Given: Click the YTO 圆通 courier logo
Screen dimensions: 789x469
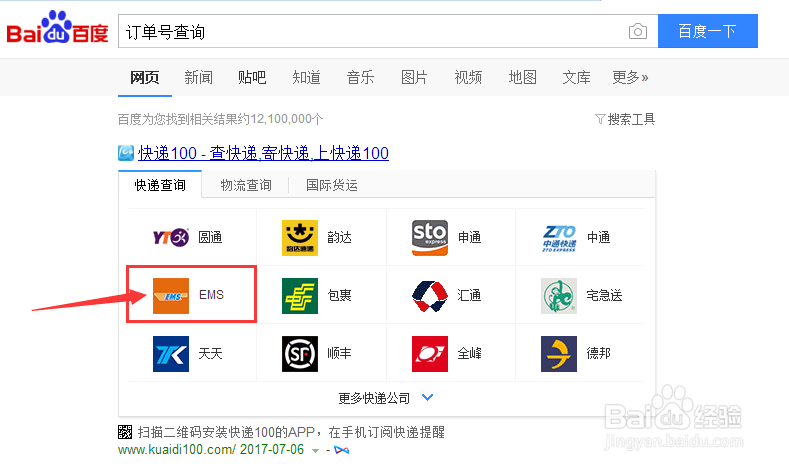Looking at the screenshot, I should (x=171, y=237).
